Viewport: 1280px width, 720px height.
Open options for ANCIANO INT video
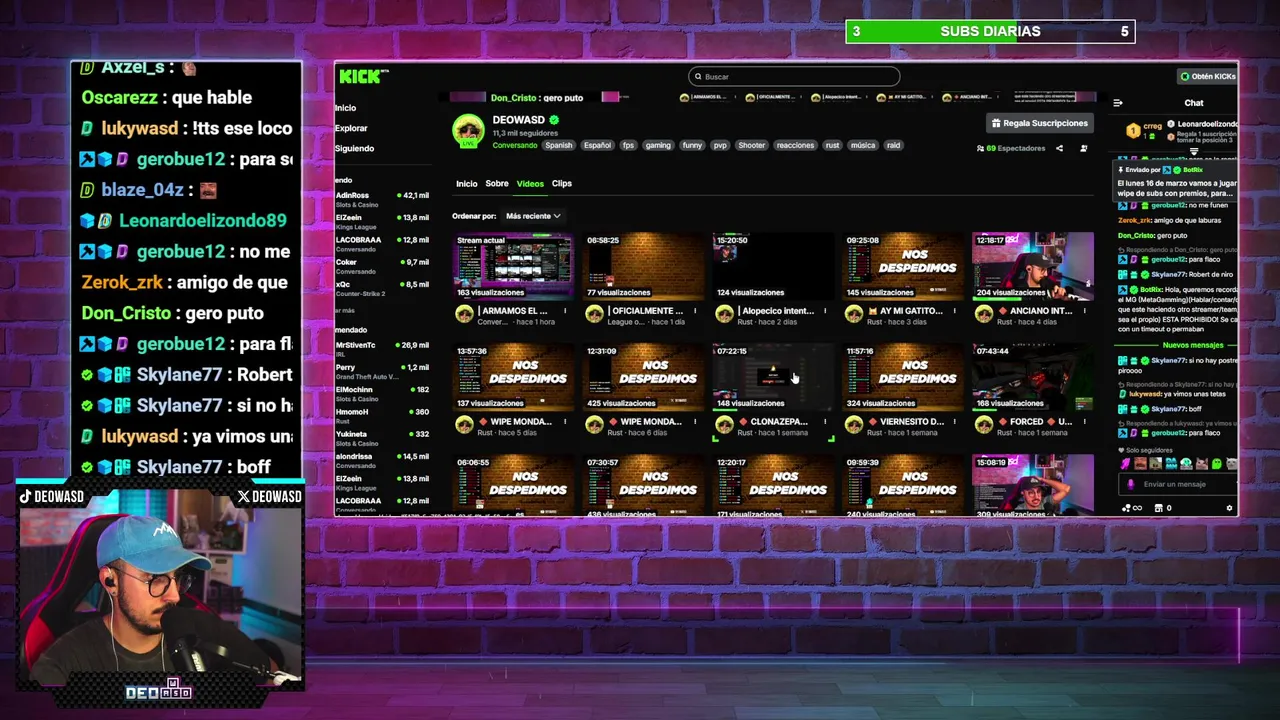point(1085,311)
